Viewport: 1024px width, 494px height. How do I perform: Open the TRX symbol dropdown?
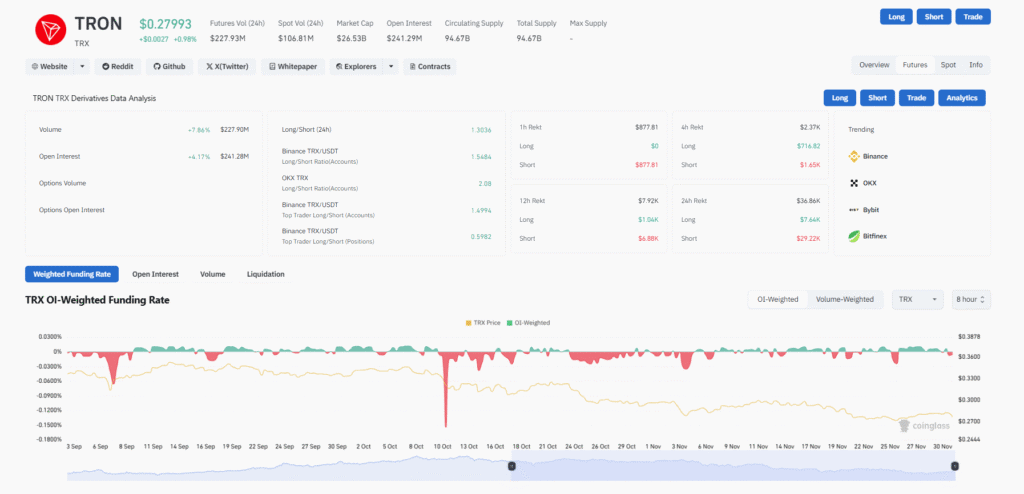918,299
